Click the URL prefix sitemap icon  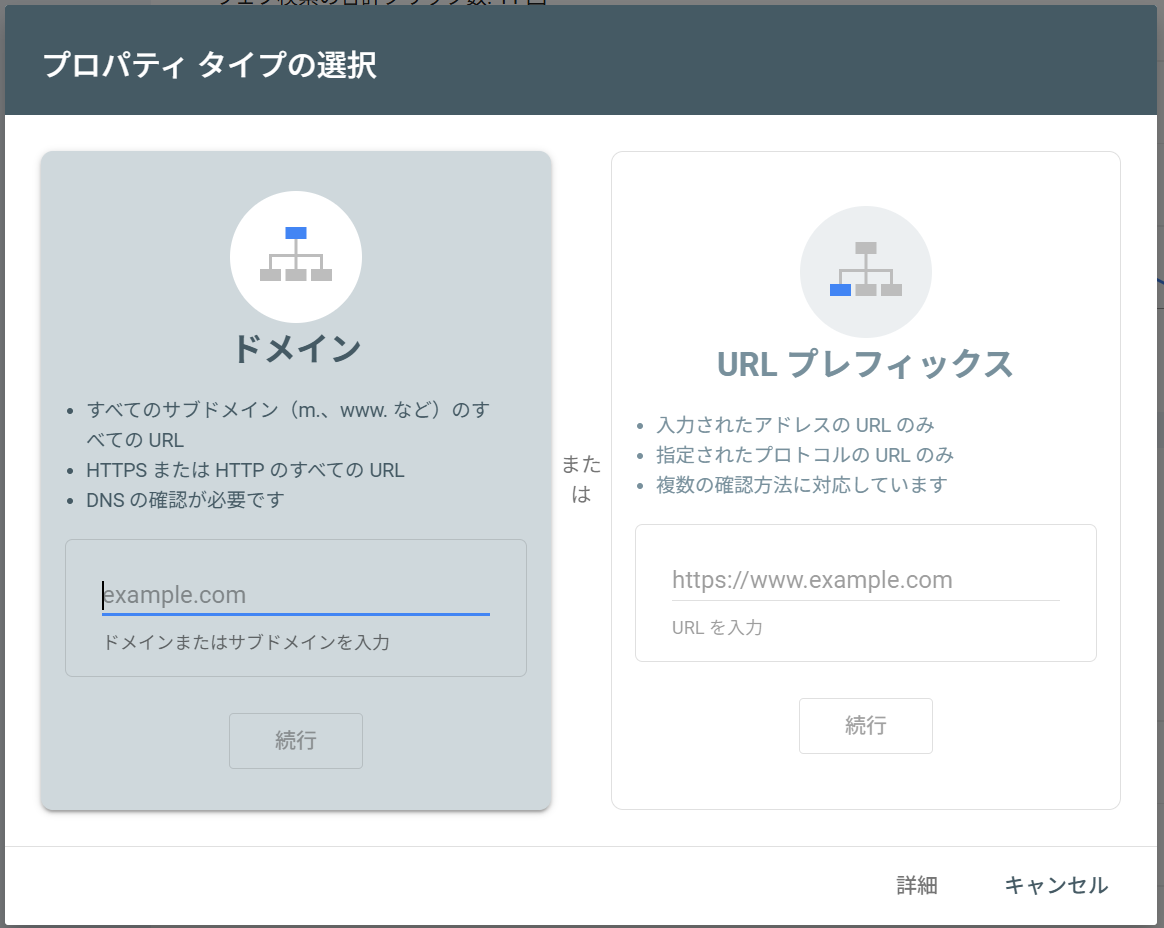pyautogui.click(x=866, y=271)
